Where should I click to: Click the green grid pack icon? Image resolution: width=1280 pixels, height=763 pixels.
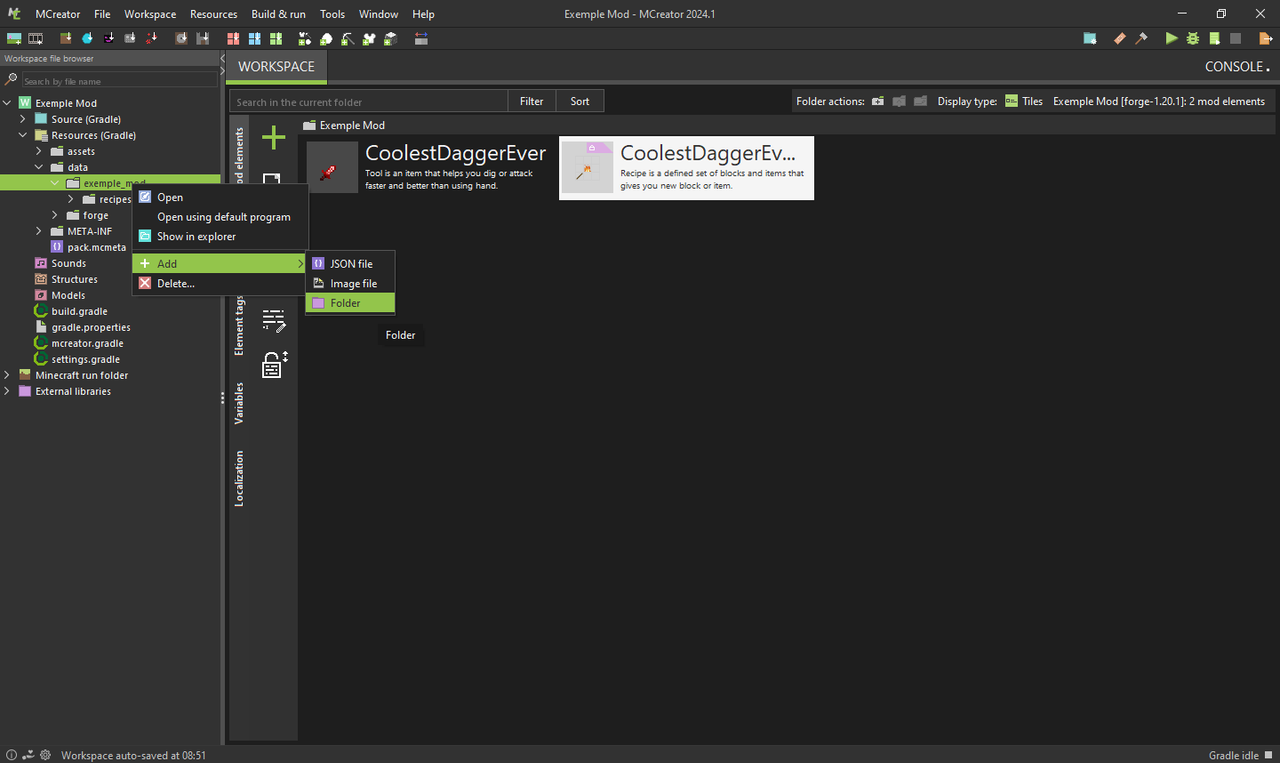coord(275,38)
